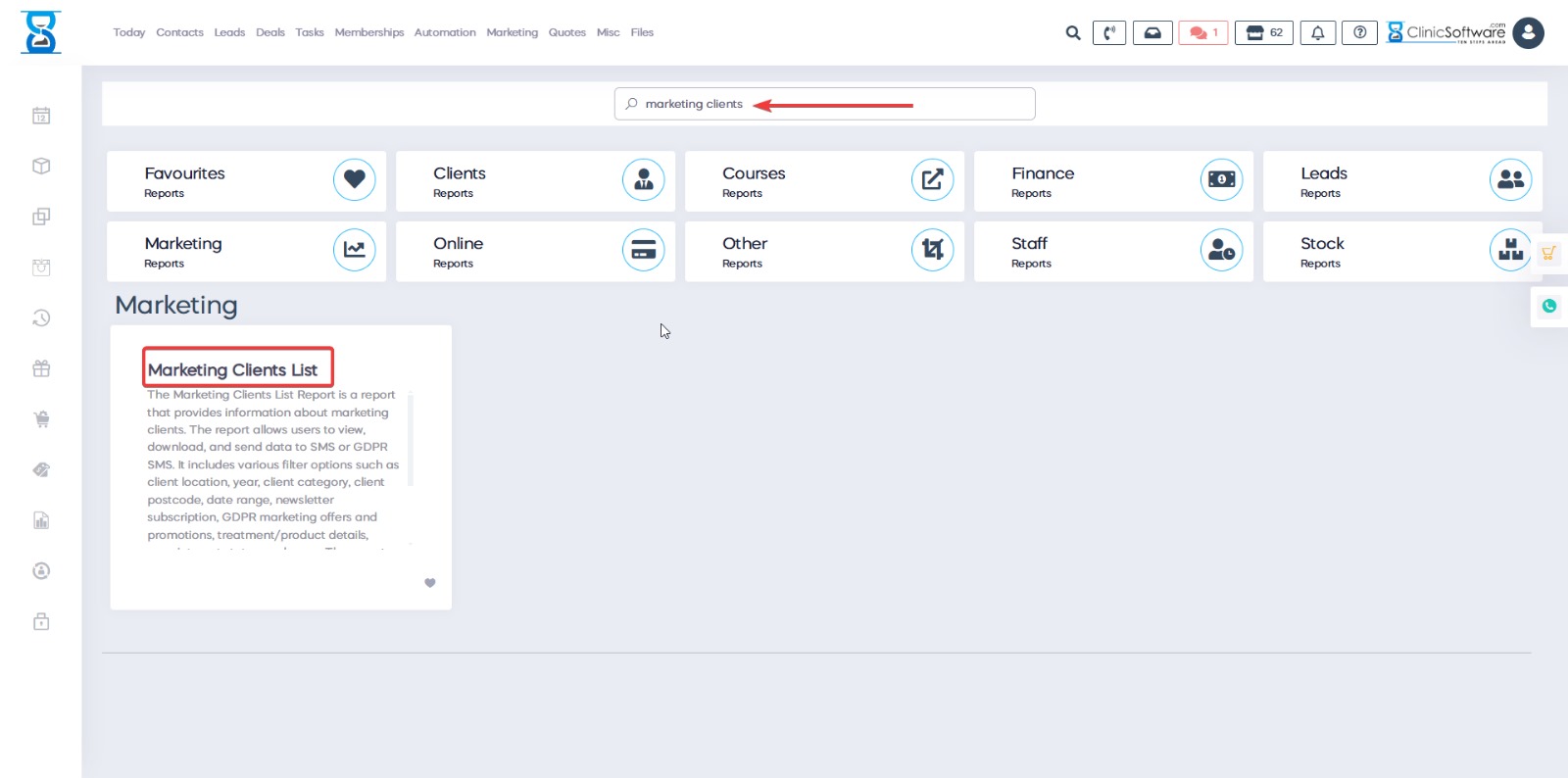1568x778 pixels.
Task: Click the gift icon in left sidebar
Action: click(41, 368)
